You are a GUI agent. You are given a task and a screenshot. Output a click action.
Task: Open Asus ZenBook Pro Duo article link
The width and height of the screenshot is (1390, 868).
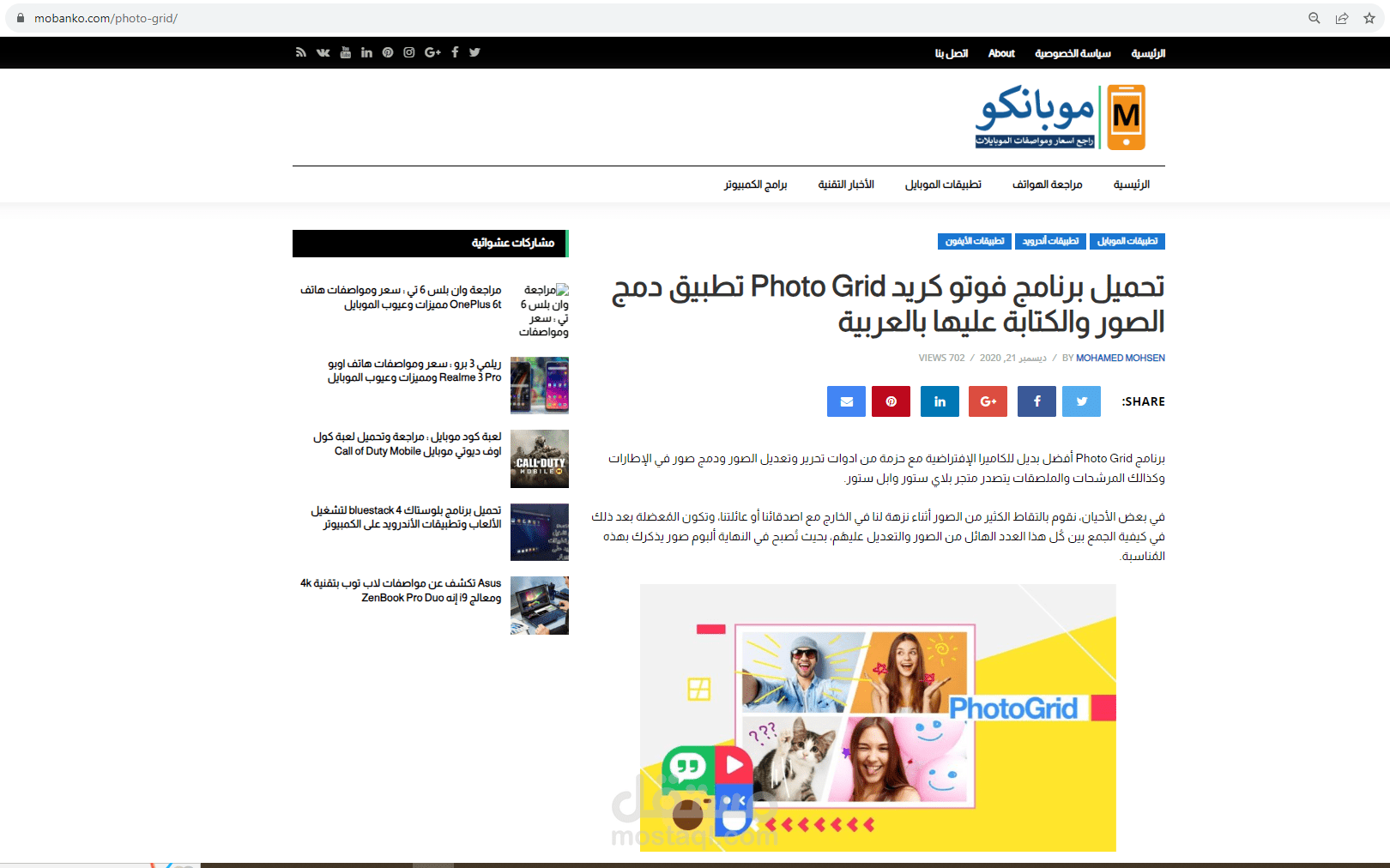click(401, 590)
